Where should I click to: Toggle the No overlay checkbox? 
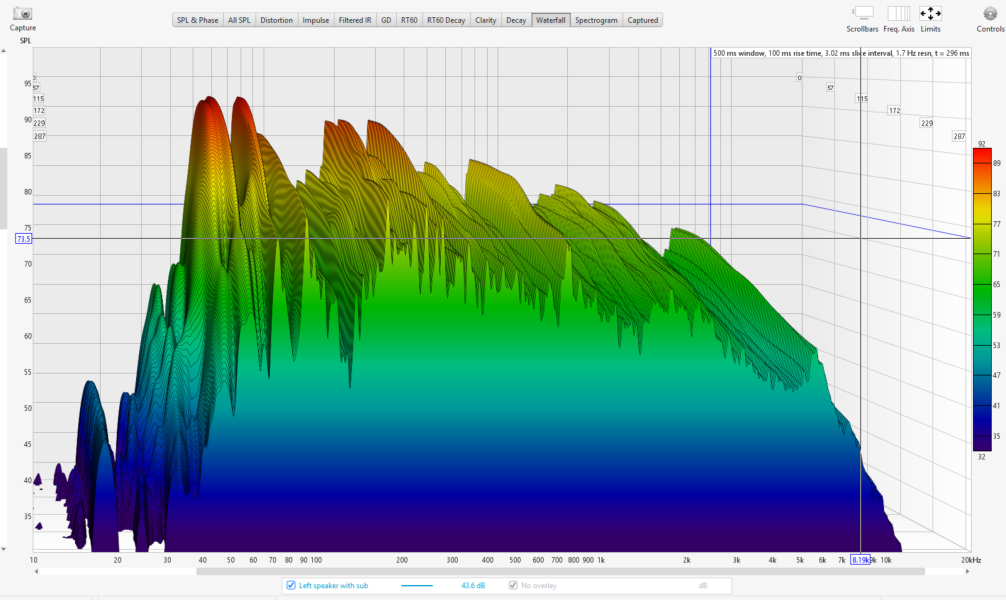pyautogui.click(x=514, y=585)
